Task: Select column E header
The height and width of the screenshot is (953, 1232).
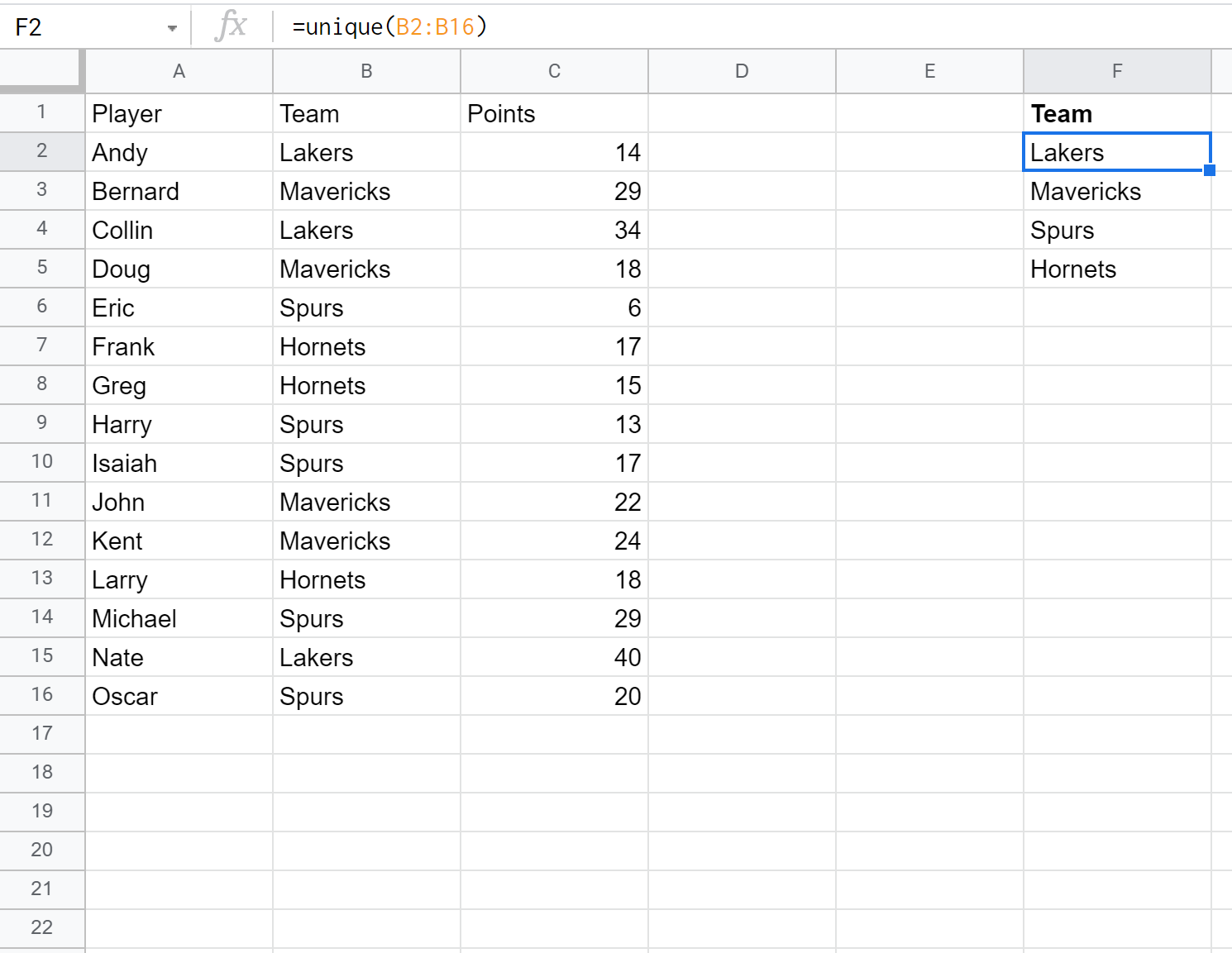Action: (x=929, y=71)
